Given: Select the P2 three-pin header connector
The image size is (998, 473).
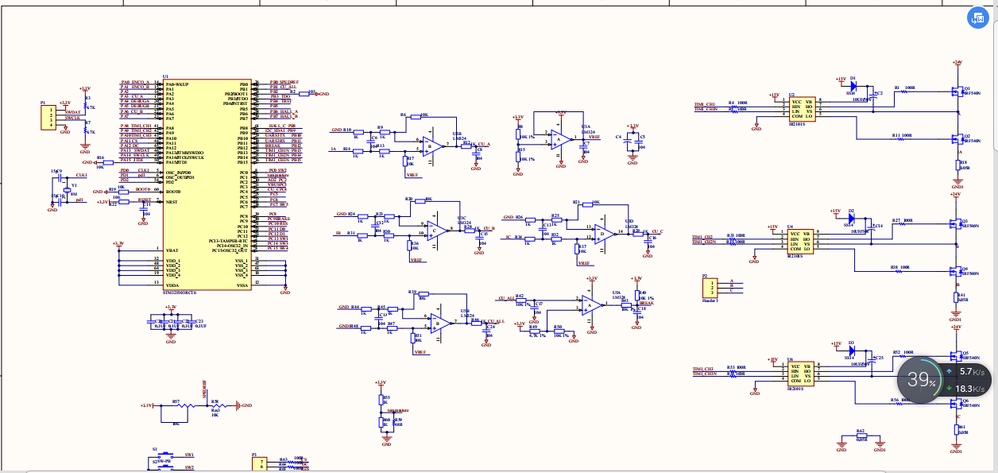Looking at the screenshot, I should tap(710, 287).
